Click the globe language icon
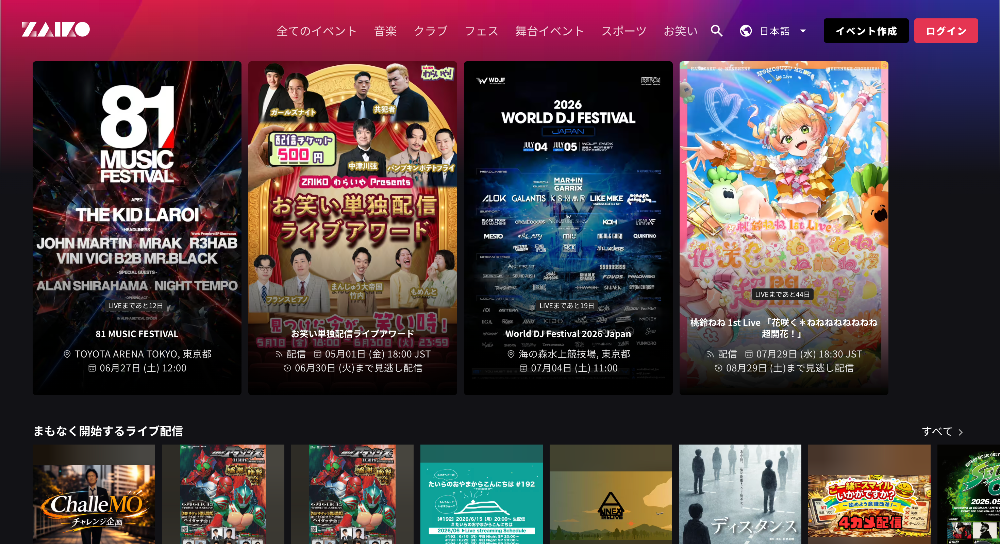This screenshot has width=1000, height=544. [746, 31]
